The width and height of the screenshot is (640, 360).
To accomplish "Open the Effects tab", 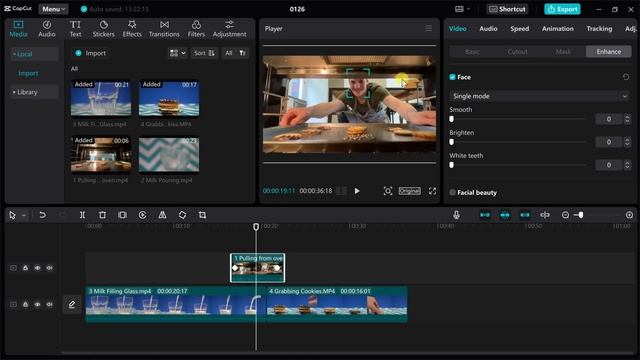I will pyautogui.click(x=132, y=29).
